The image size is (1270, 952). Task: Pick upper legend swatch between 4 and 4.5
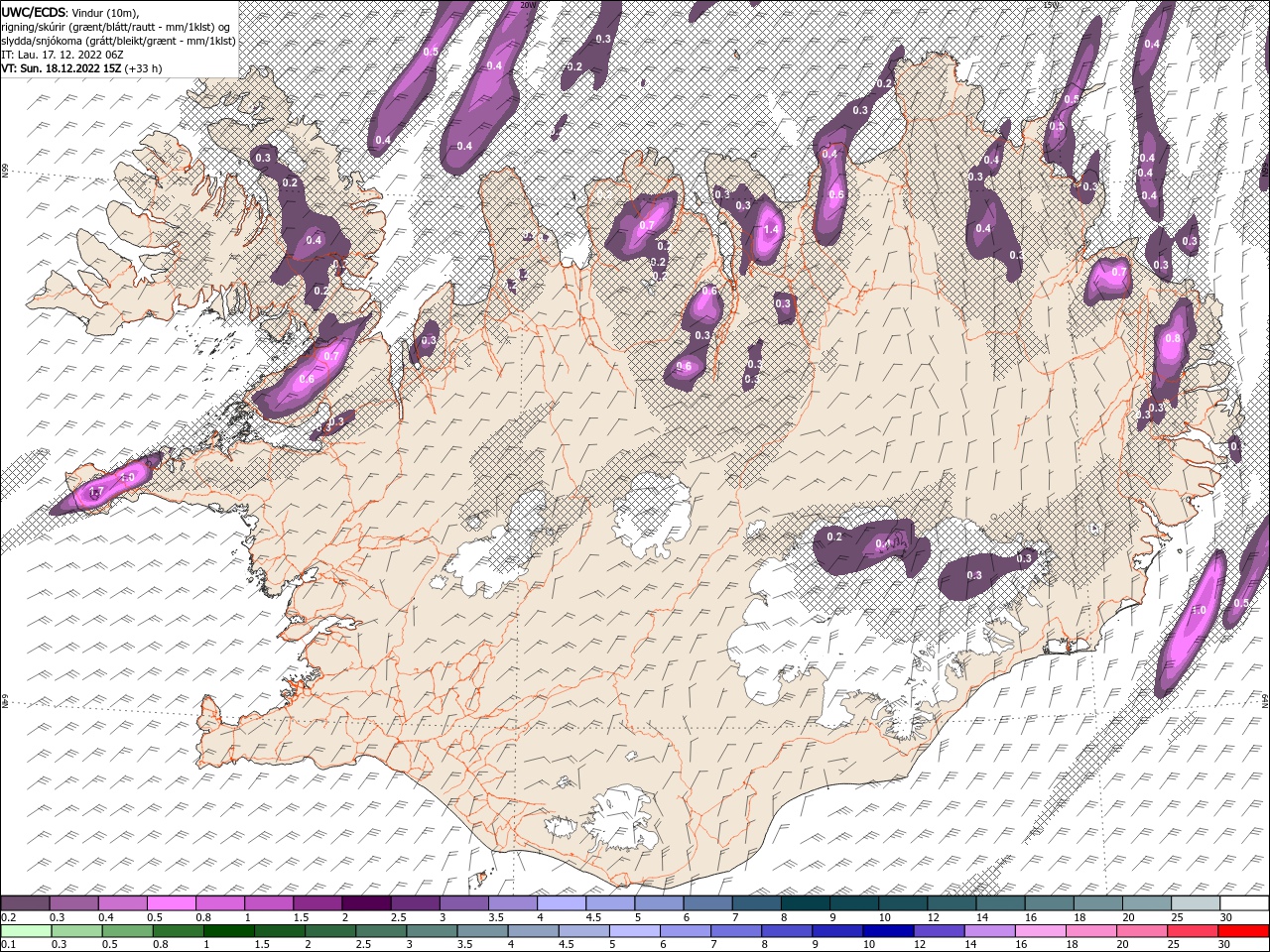coord(562,903)
